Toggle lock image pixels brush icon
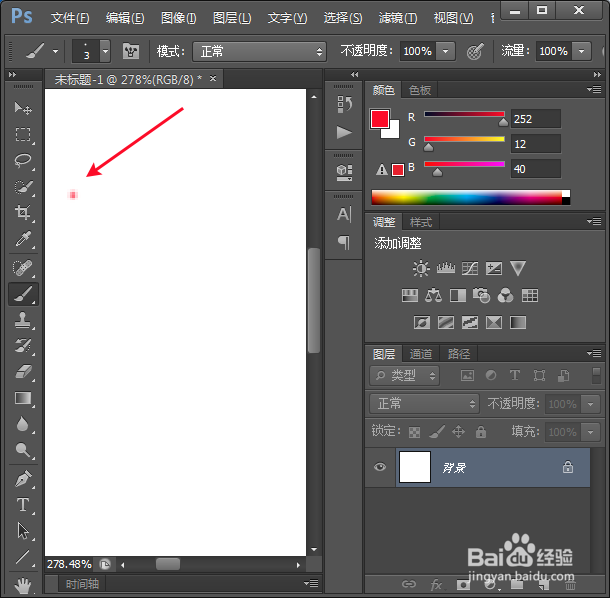The width and height of the screenshot is (610, 598). [437, 431]
